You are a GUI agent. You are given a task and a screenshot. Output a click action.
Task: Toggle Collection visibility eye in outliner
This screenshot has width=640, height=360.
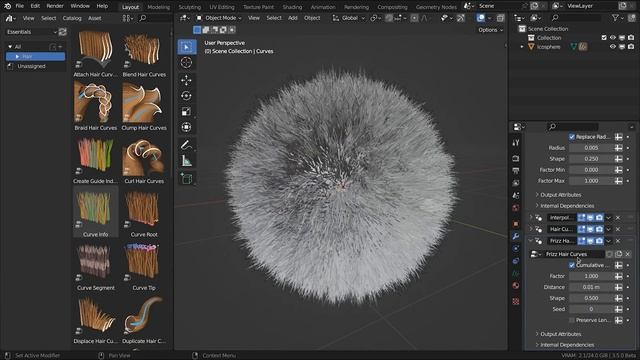pyautogui.click(x=613, y=38)
